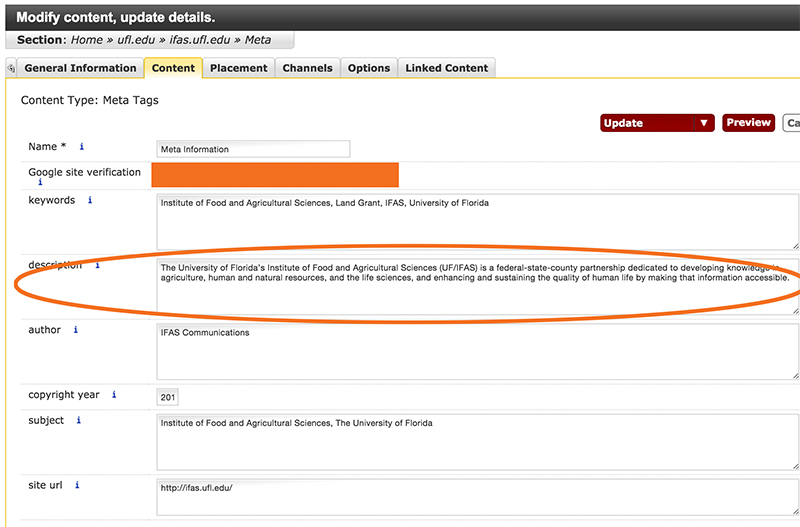Click info icon beside site url label
This screenshot has height=527, width=800.
[x=76, y=485]
